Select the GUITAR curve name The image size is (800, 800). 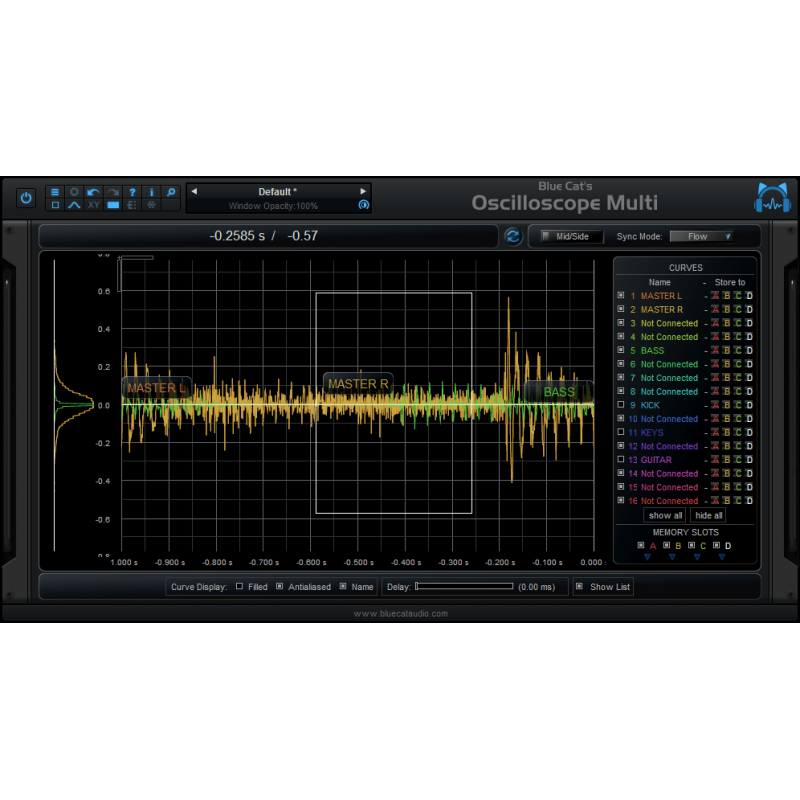click(659, 459)
